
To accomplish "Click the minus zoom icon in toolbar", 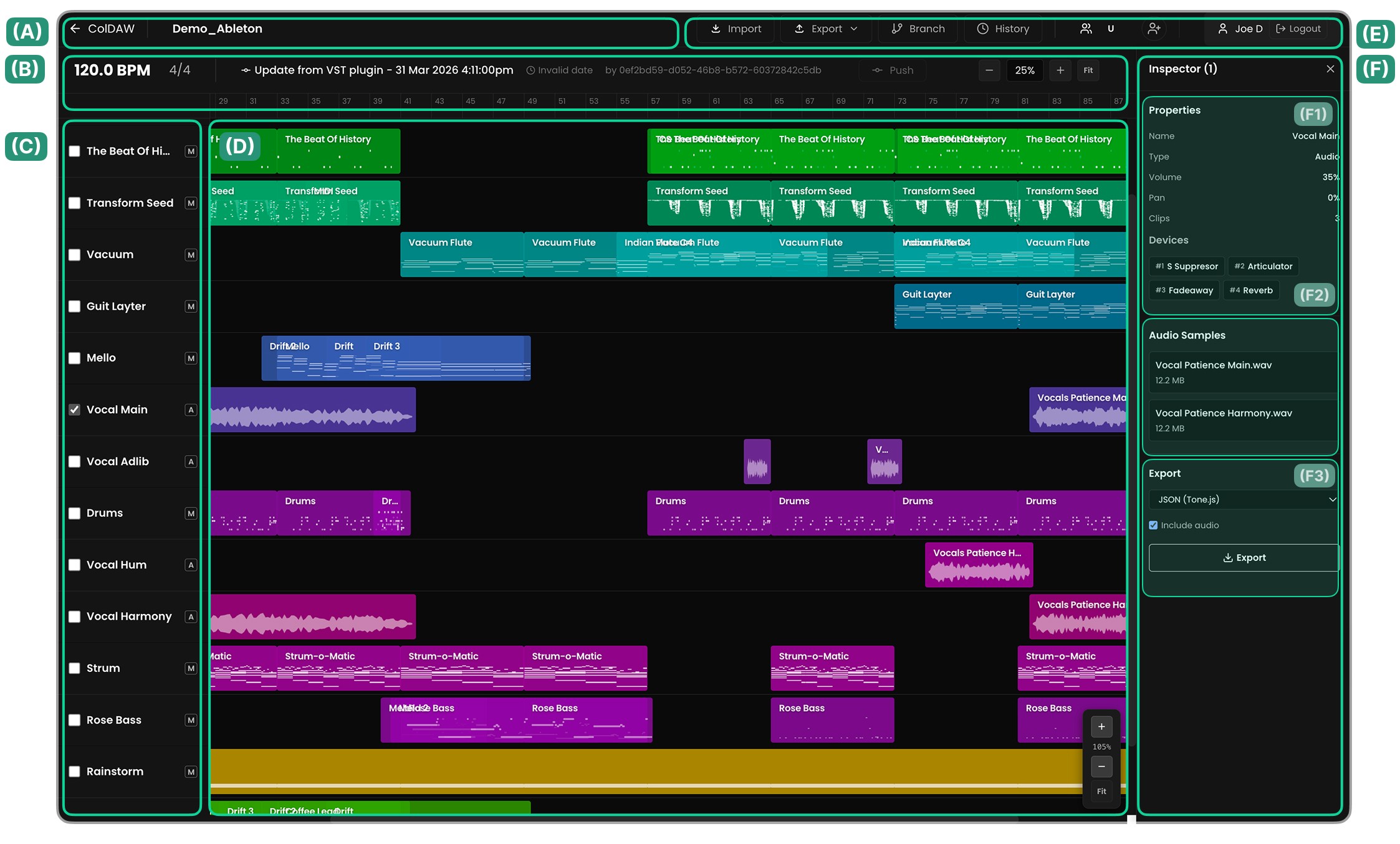I will click(989, 70).
